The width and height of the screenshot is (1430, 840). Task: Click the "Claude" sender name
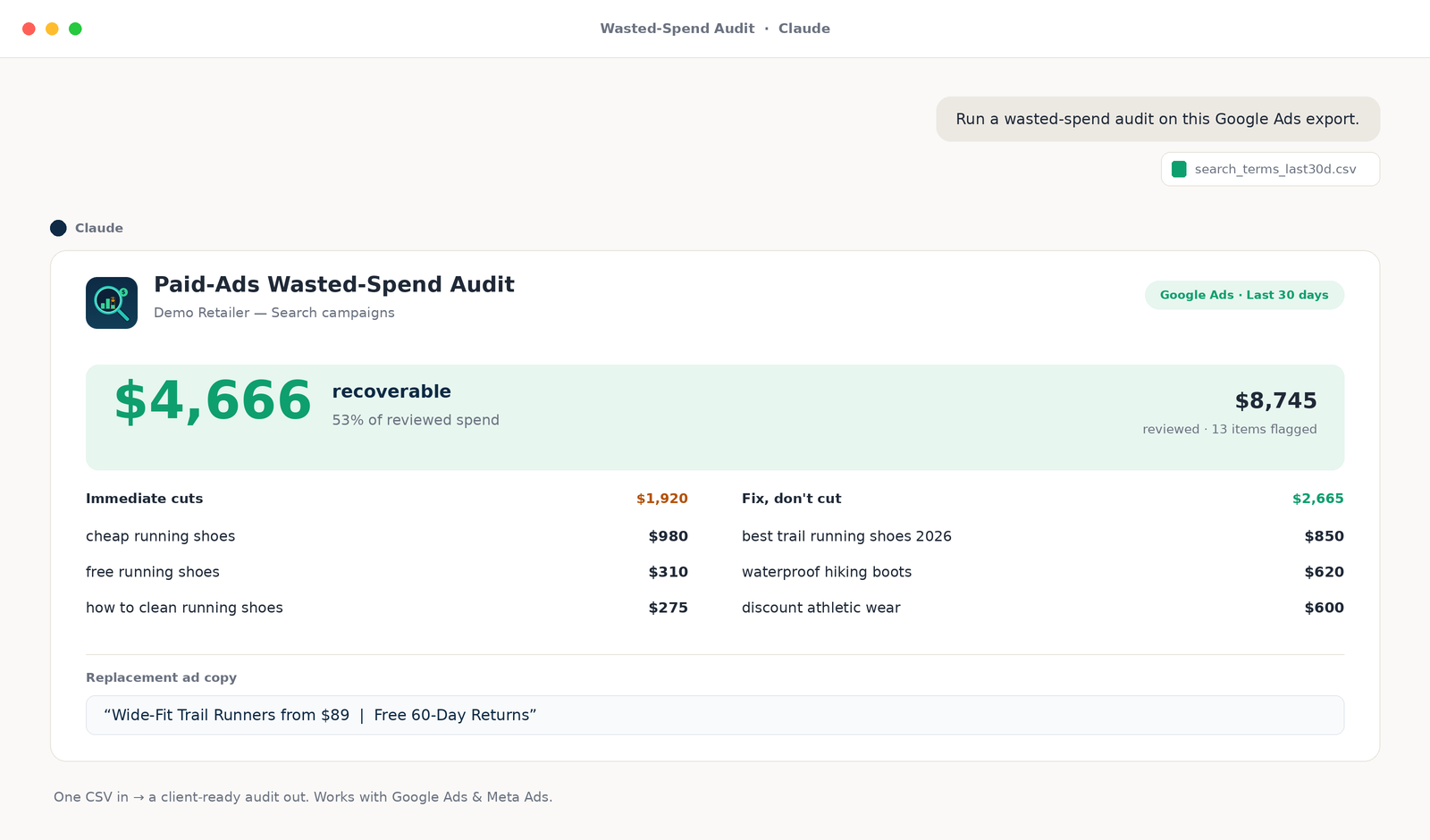point(99,228)
